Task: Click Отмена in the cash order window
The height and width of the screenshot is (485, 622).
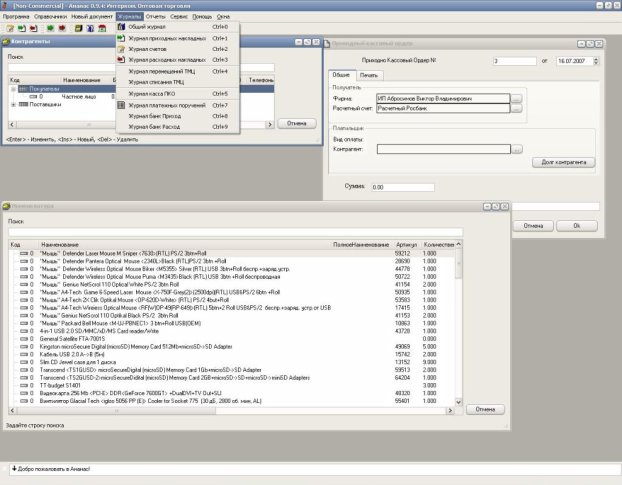Action: pyautogui.click(x=533, y=226)
